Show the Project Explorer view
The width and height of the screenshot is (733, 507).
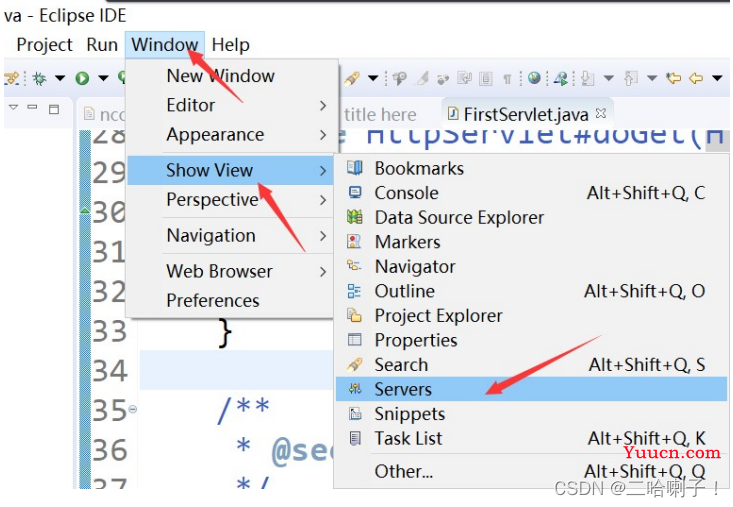[x=532, y=316]
